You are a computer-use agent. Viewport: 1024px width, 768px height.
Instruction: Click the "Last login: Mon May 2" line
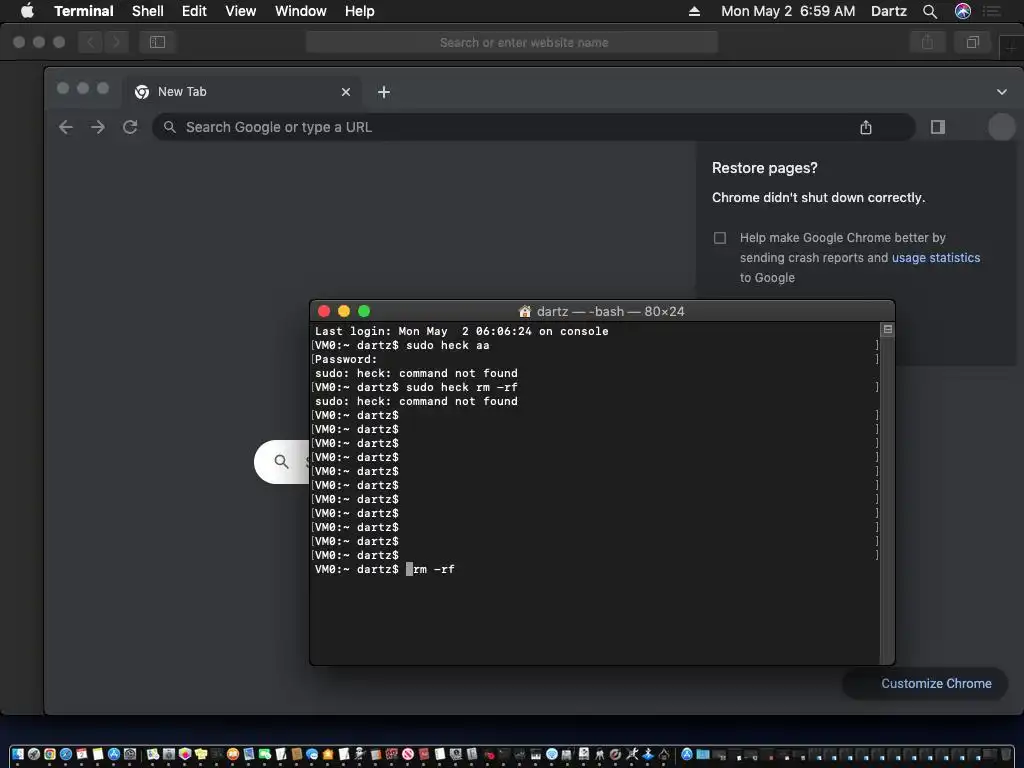pyautogui.click(x=462, y=331)
